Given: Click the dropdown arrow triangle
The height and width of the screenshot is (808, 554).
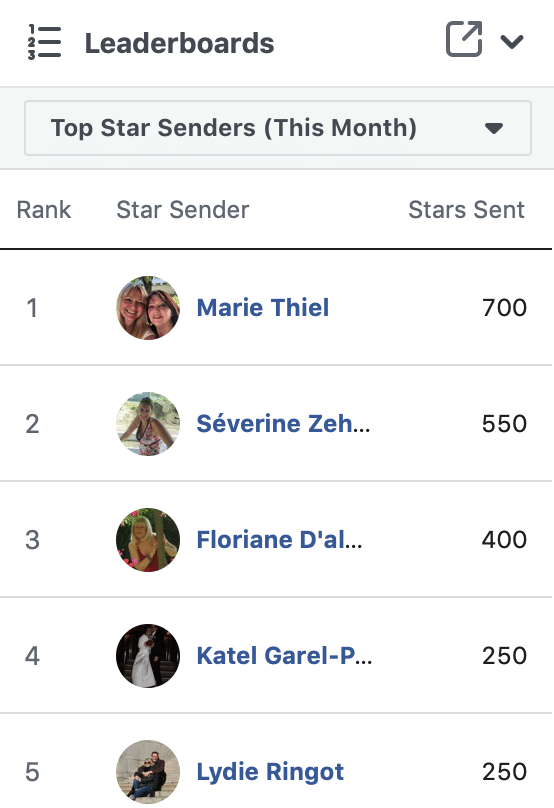Looking at the screenshot, I should [x=494, y=128].
